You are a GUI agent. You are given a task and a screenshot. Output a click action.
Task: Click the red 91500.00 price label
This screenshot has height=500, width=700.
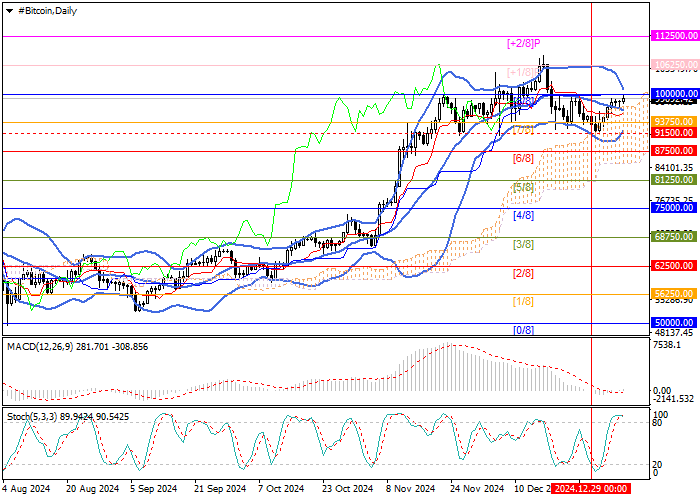674,132
